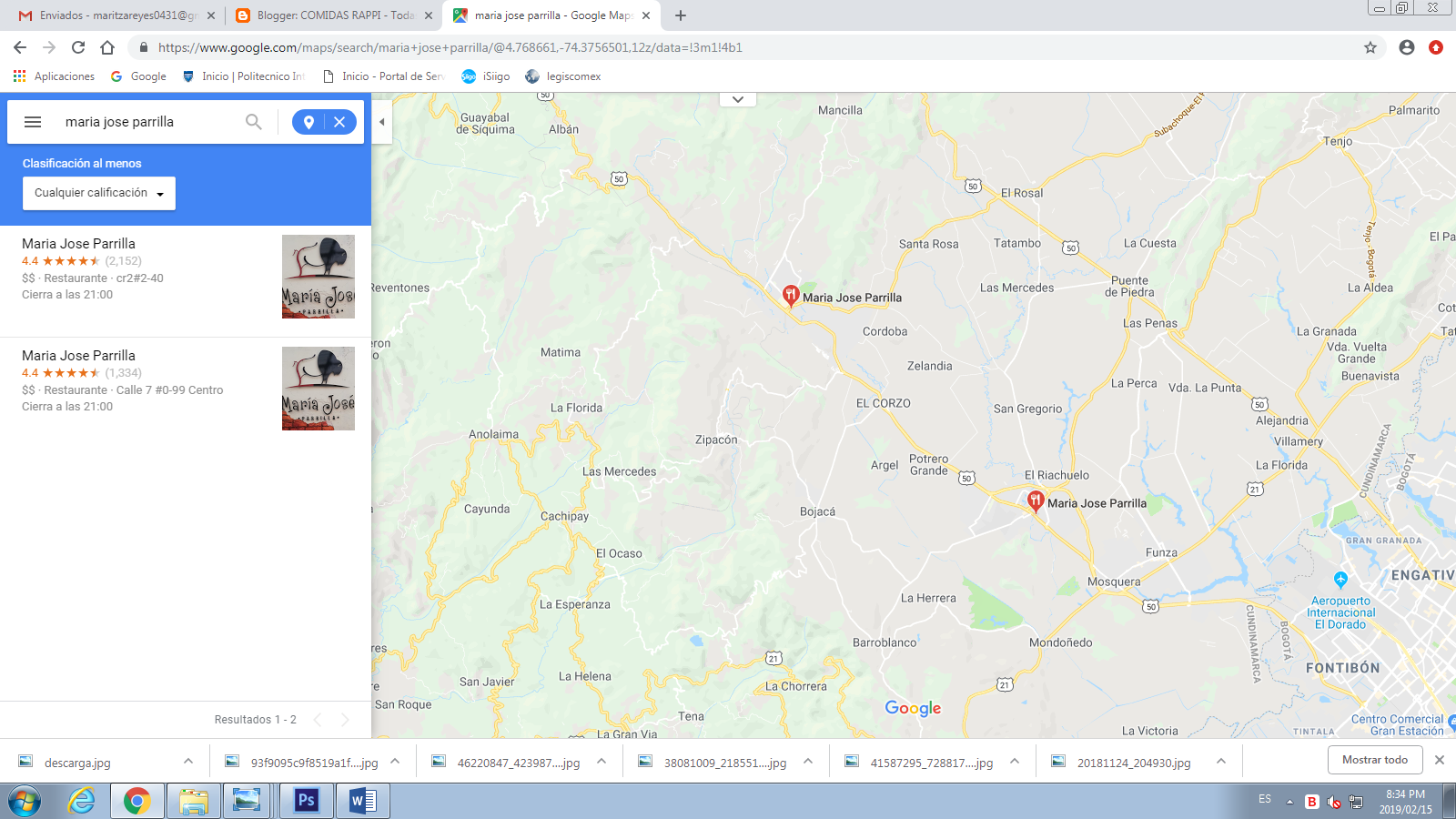
Task: Launch Internet Explorer from the taskbar
Action: [82, 801]
